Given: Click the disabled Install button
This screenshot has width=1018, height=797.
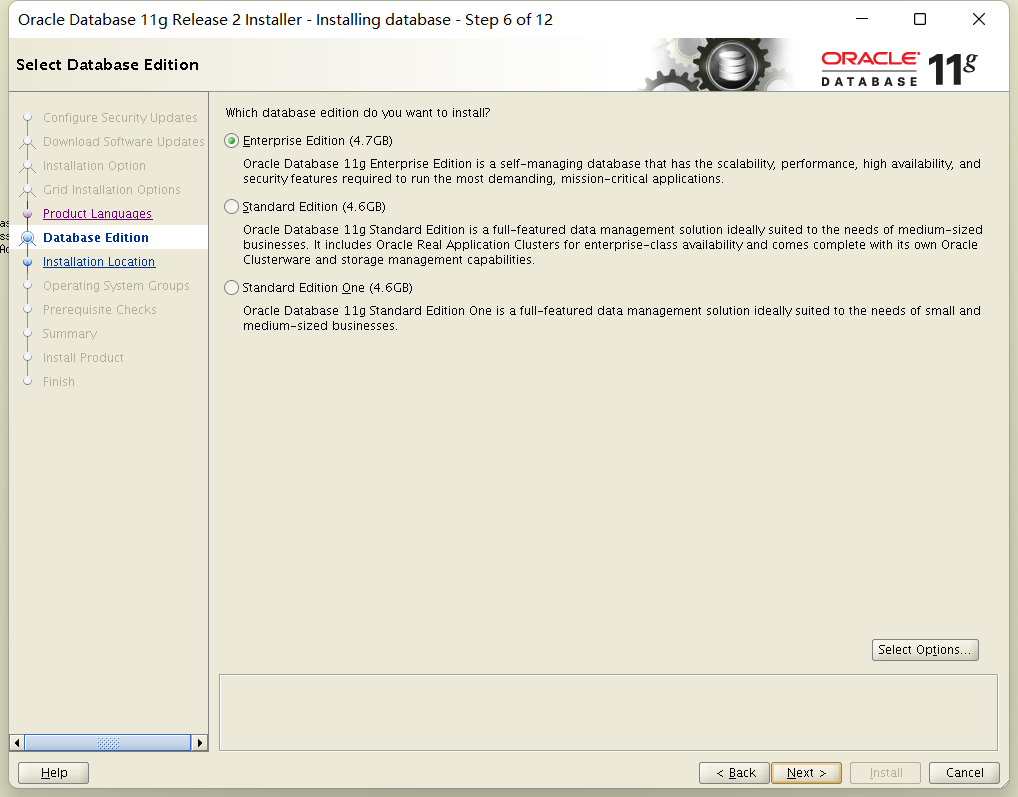Looking at the screenshot, I should 886,772.
